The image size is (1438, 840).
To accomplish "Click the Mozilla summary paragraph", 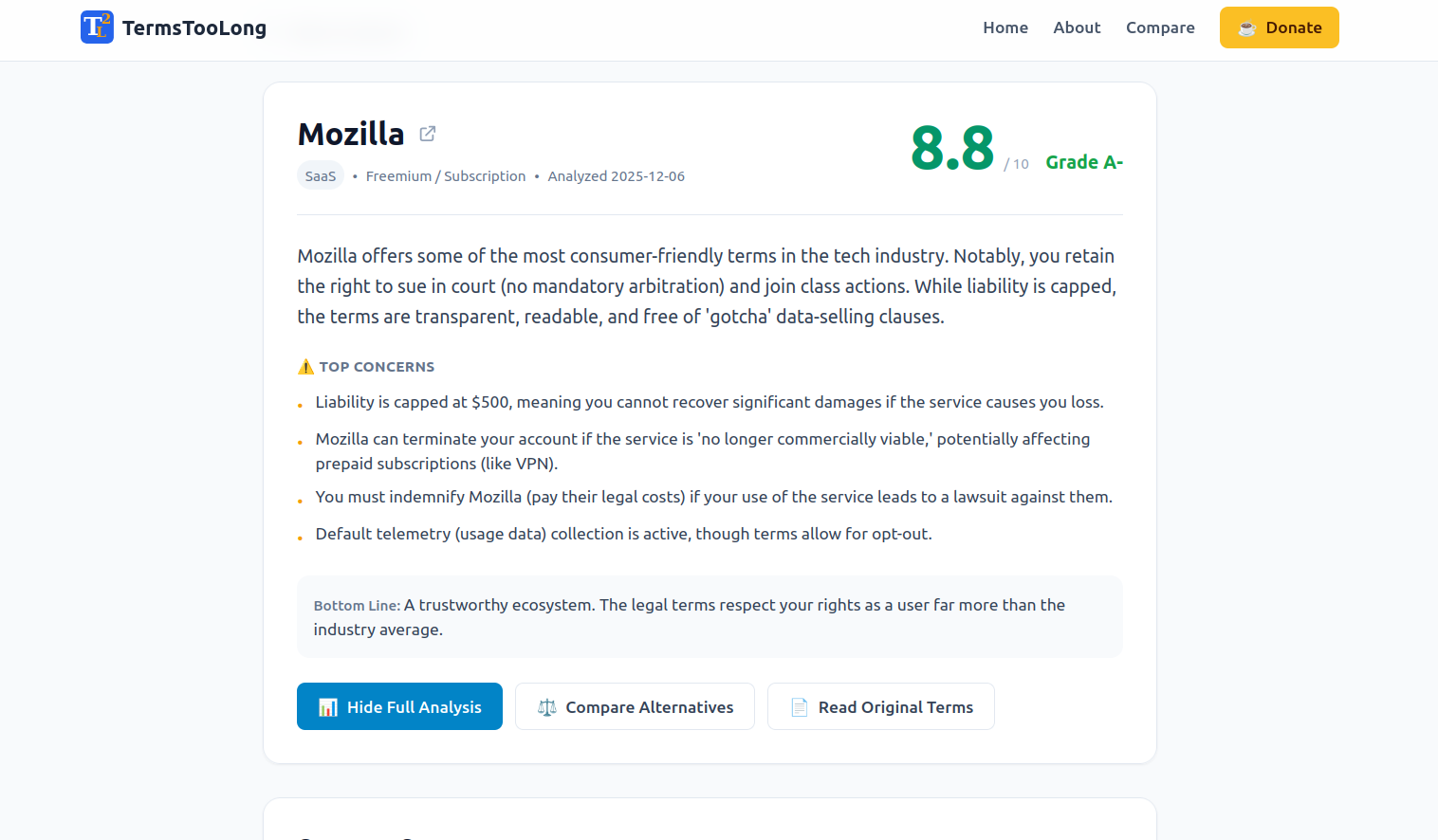I will tap(708, 286).
